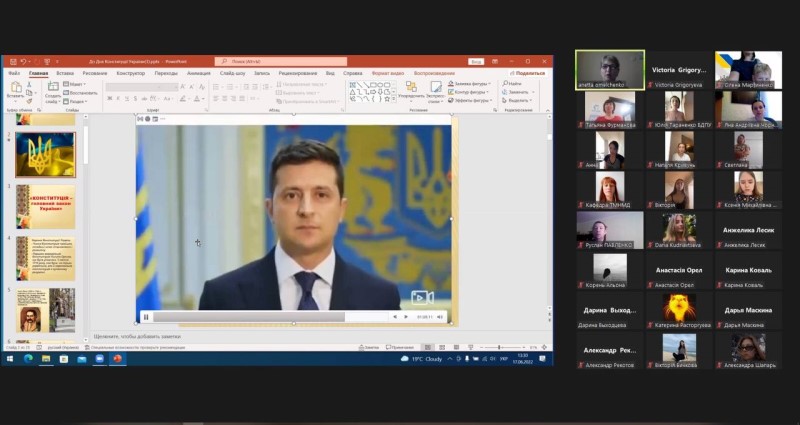
Task: Open File Explorer from the taskbar
Action: [46, 359]
